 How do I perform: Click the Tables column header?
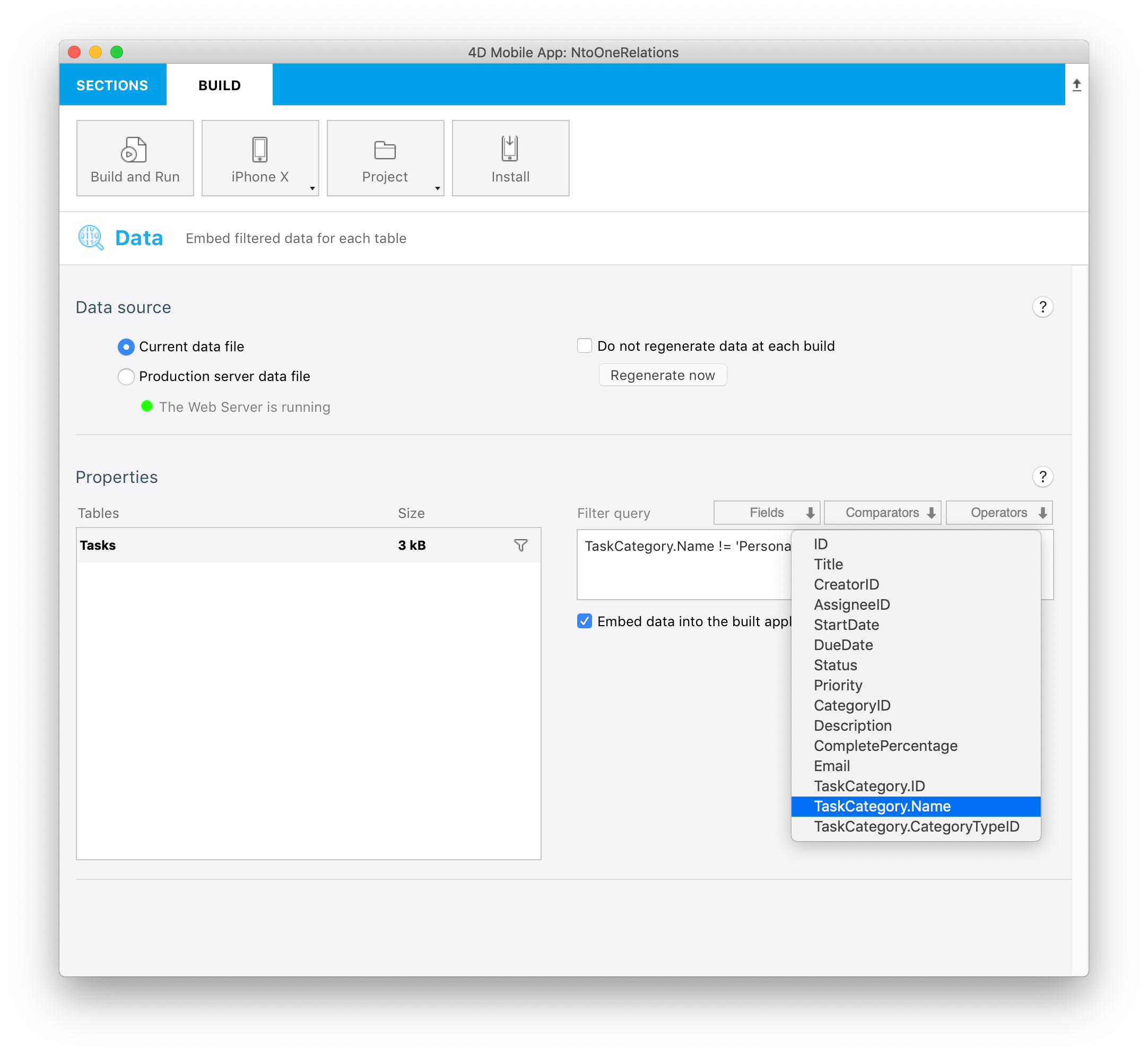(x=98, y=513)
